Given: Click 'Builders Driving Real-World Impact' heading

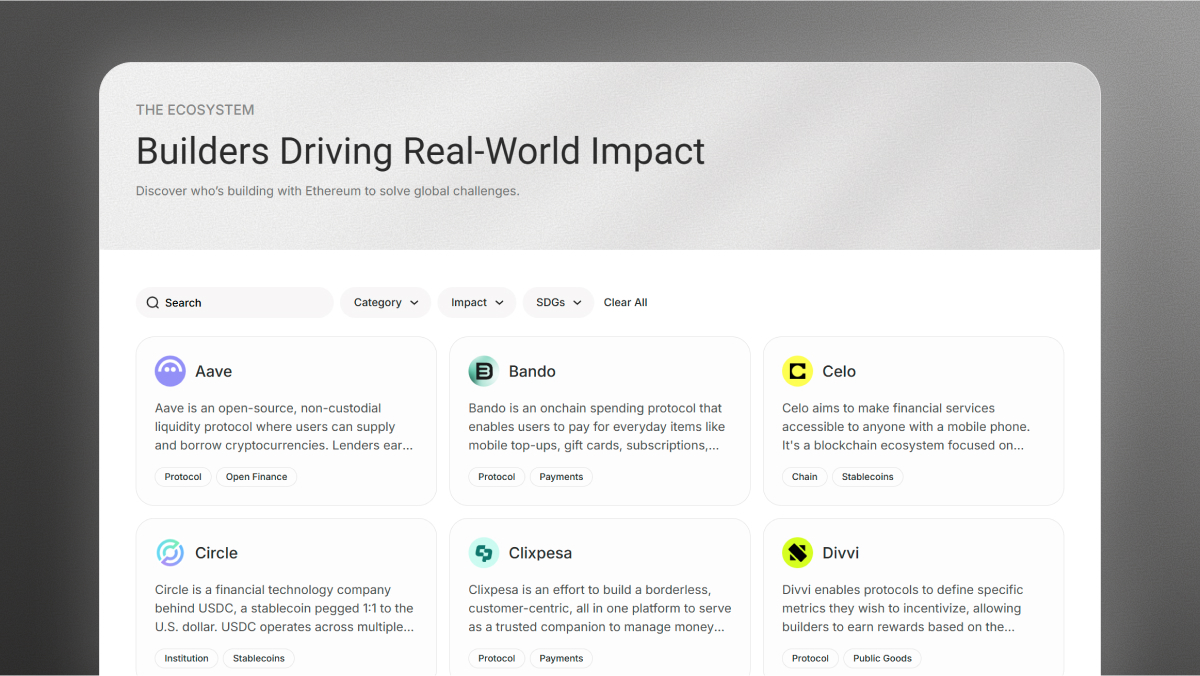Looking at the screenshot, I should [x=420, y=151].
